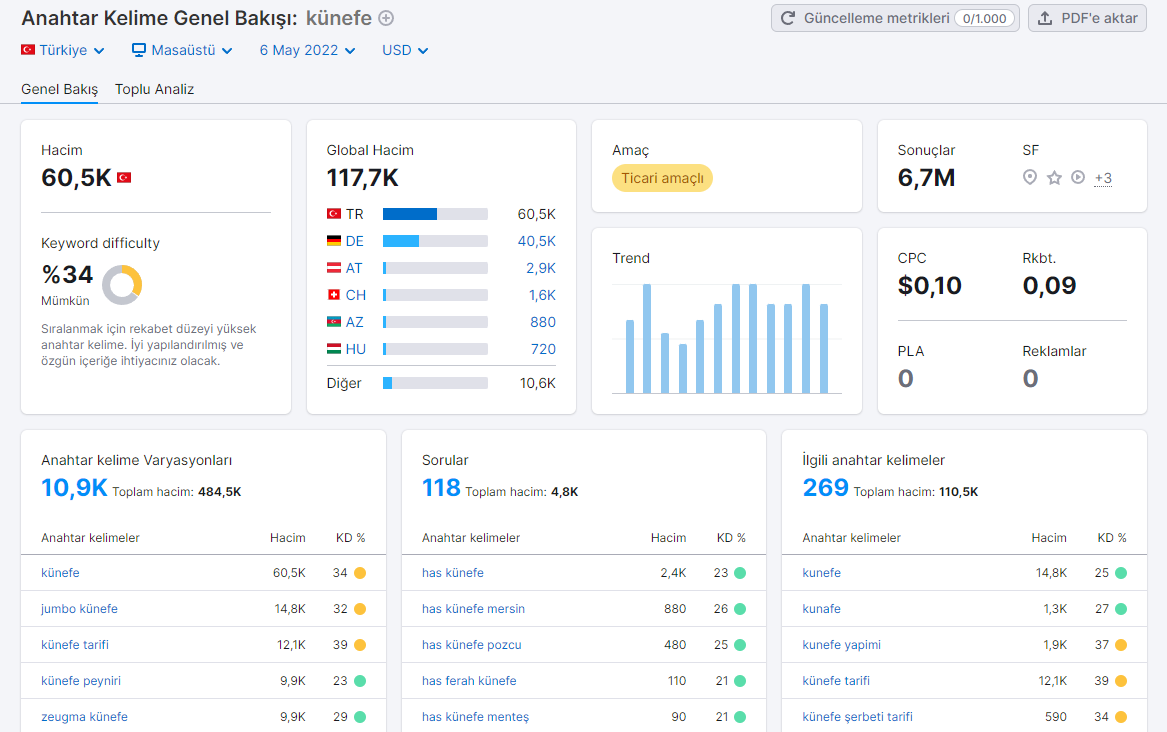Open the USD currency dropdown
Image resolution: width=1167 pixels, height=732 pixels.
(405, 50)
